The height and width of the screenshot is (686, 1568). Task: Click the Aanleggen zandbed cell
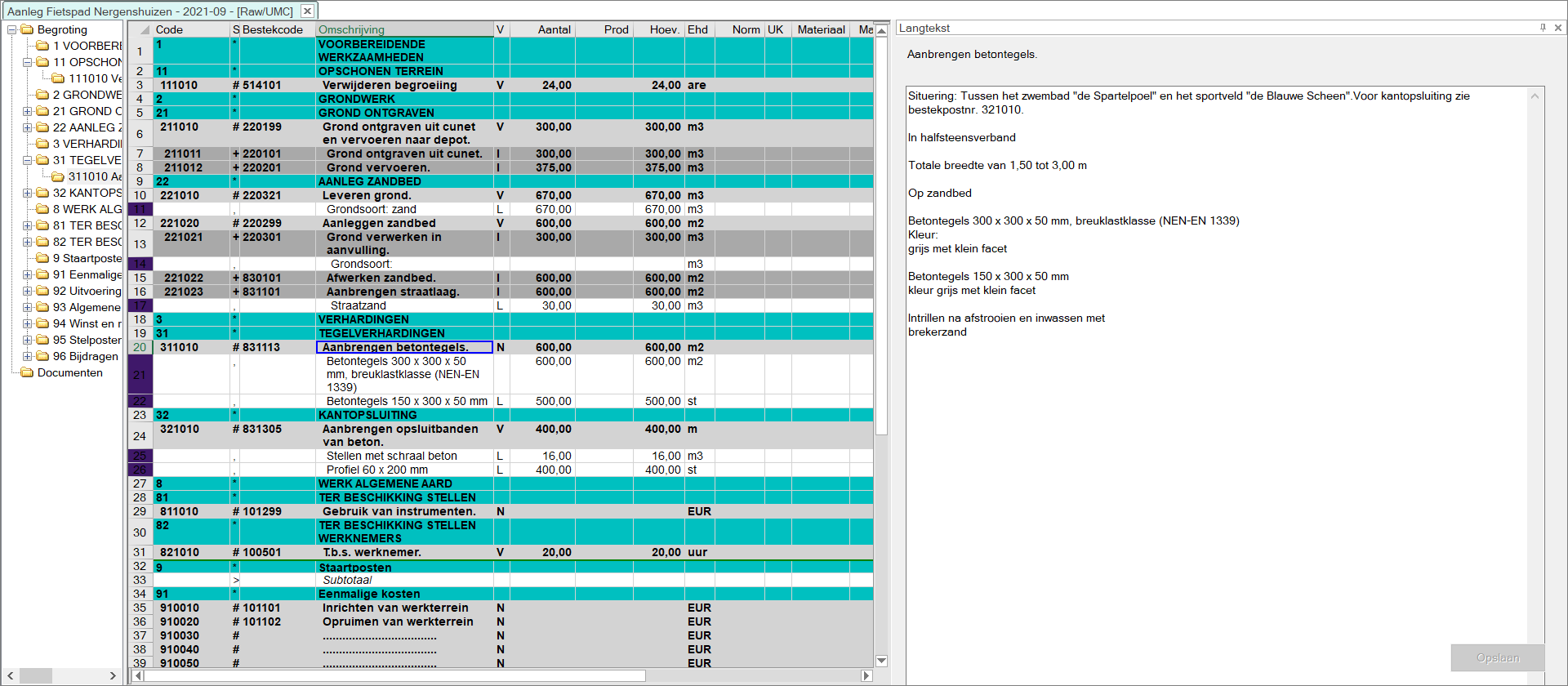tap(404, 223)
